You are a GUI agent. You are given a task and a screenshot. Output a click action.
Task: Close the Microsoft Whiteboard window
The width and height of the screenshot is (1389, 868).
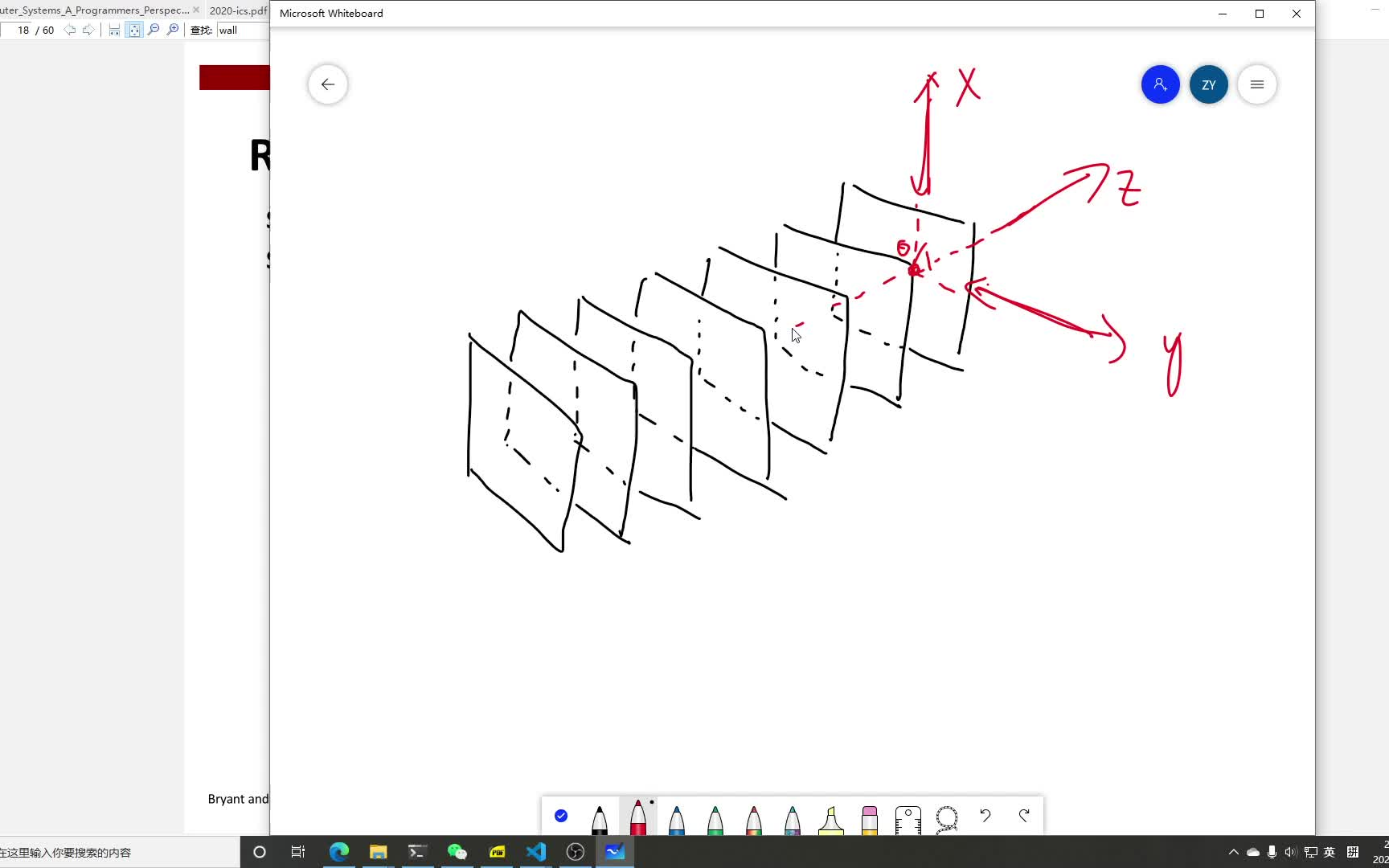tap(1297, 14)
